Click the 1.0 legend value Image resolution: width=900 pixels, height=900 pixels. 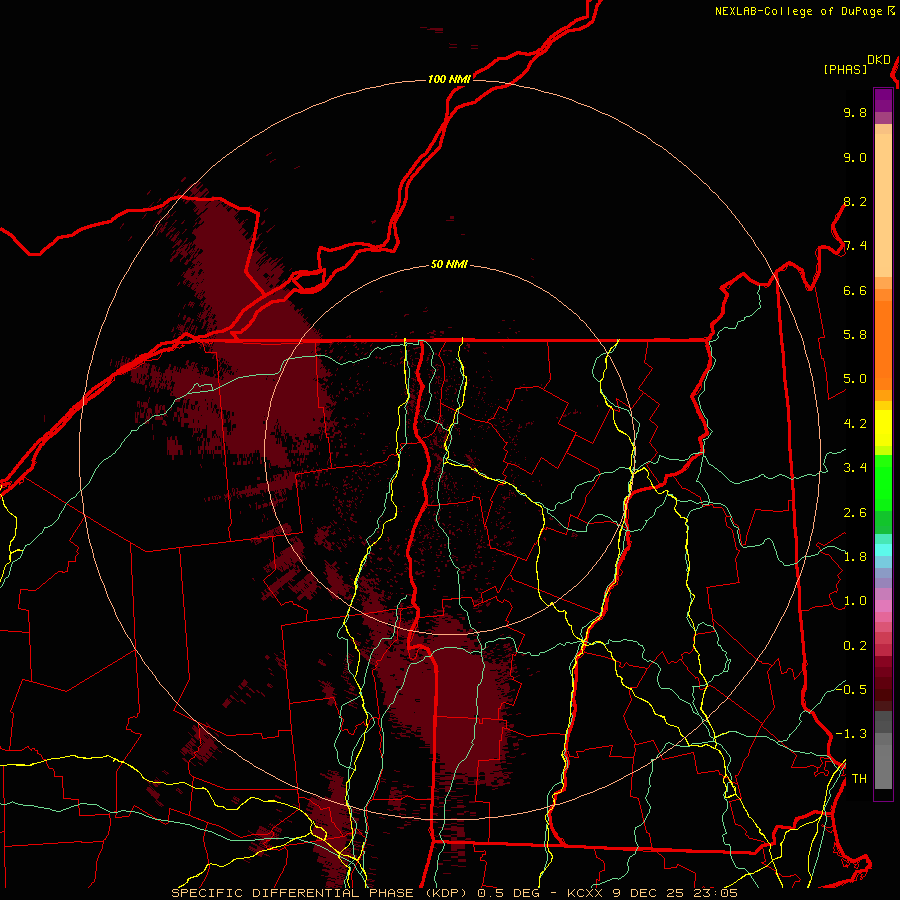[855, 602]
